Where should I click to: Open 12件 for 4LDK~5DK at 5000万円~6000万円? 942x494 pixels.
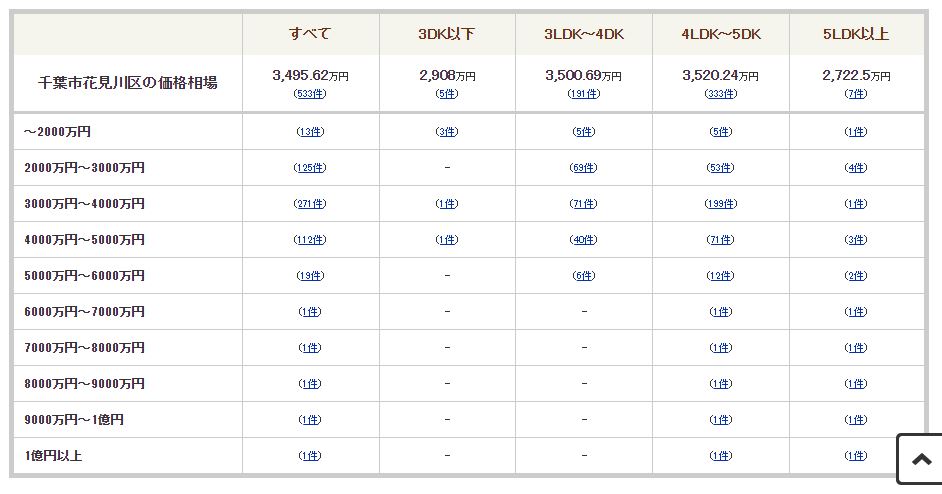pos(721,276)
